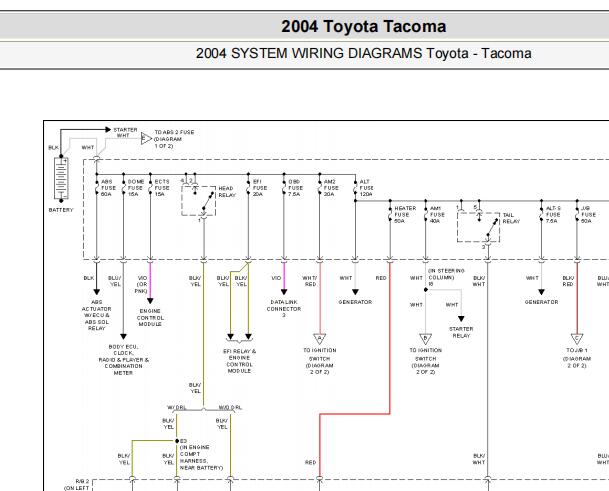Click the 'W/O DRL' branch label

(x=230, y=407)
